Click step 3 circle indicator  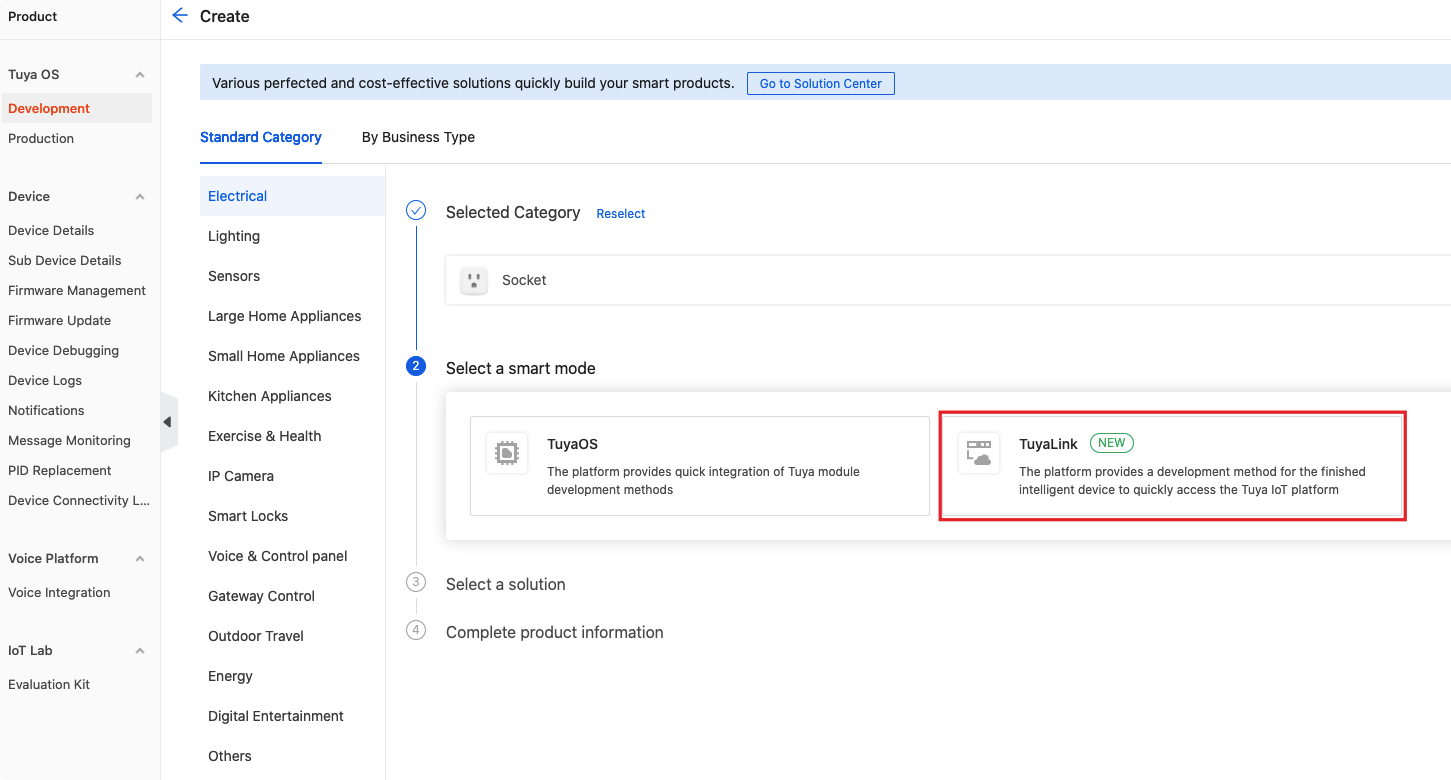click(416, 582)
